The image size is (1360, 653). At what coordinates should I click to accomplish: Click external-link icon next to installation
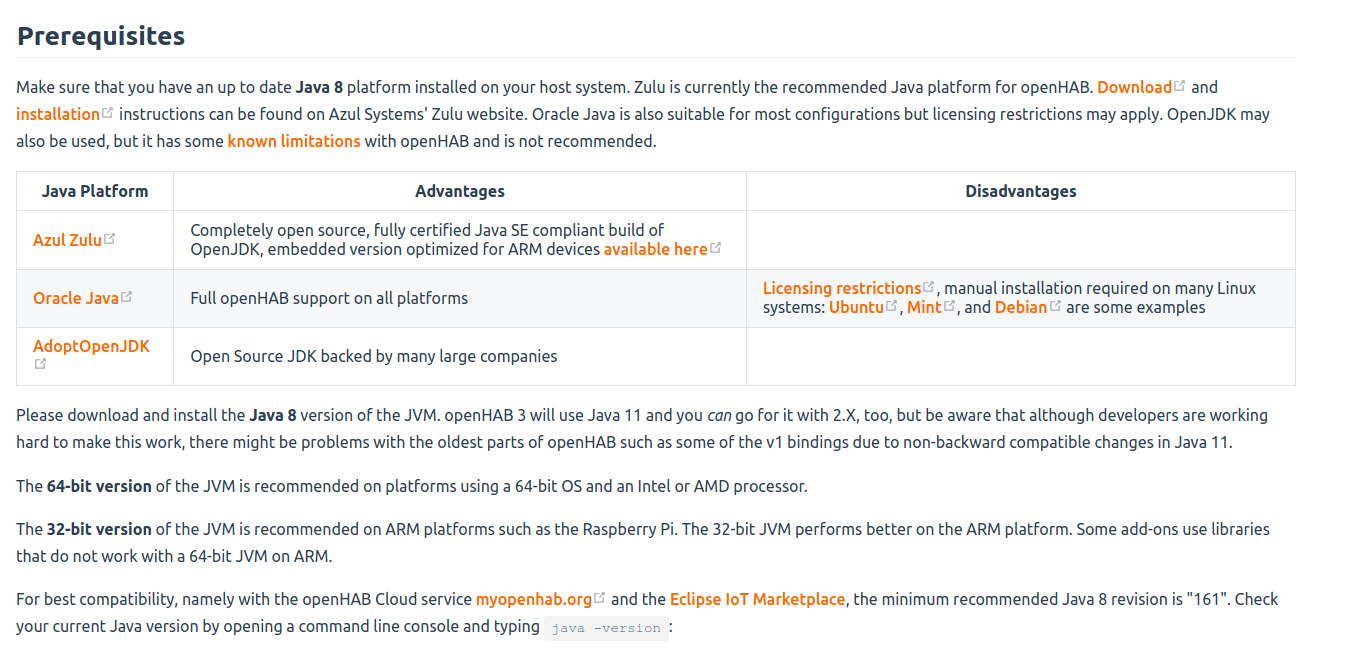click(x=108, y=113)
